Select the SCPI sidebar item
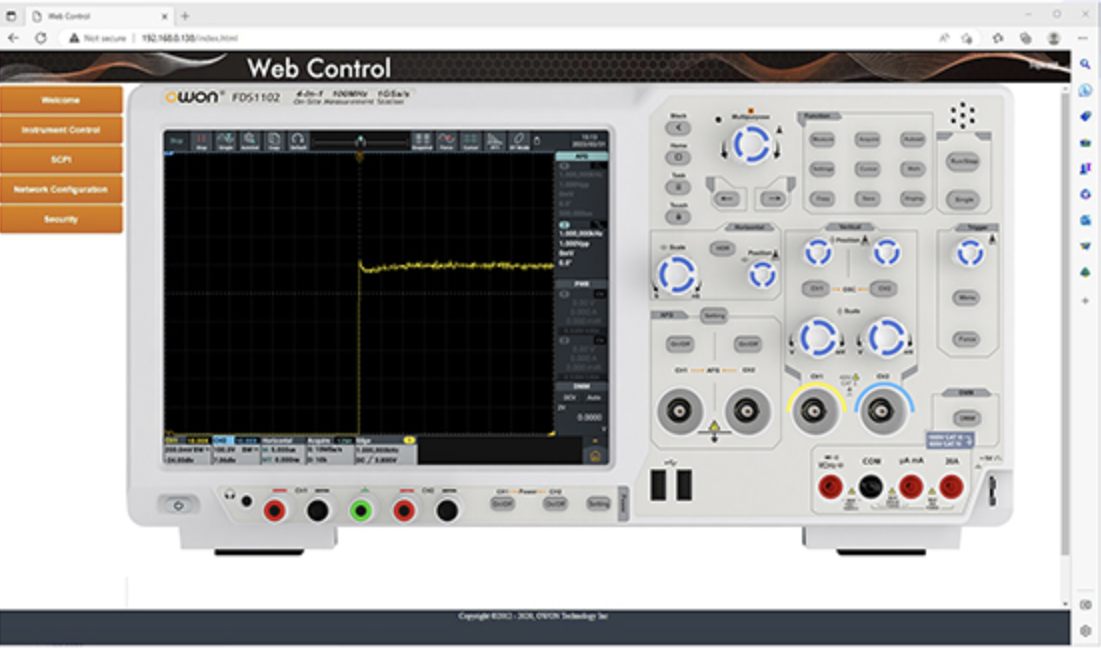1101x649 pixels. (x=61, y=160)
